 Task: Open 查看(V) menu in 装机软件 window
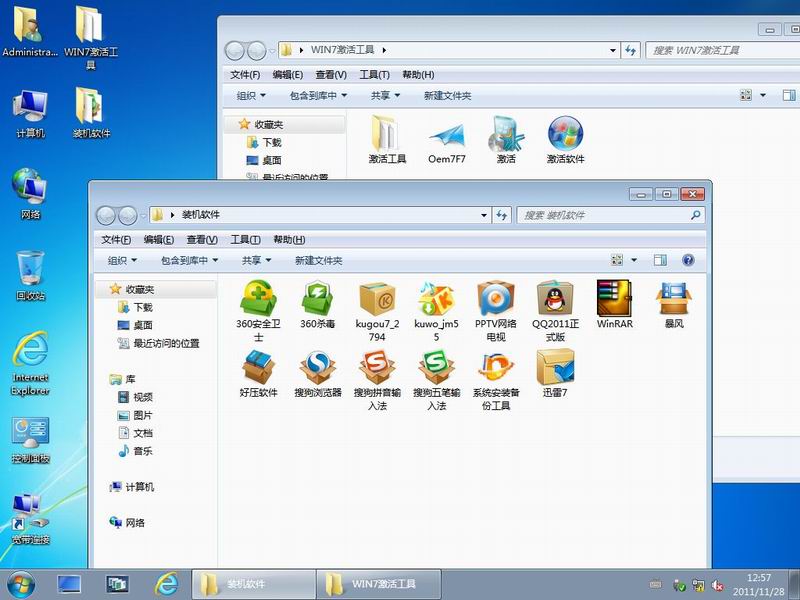(x=202, y=240)
